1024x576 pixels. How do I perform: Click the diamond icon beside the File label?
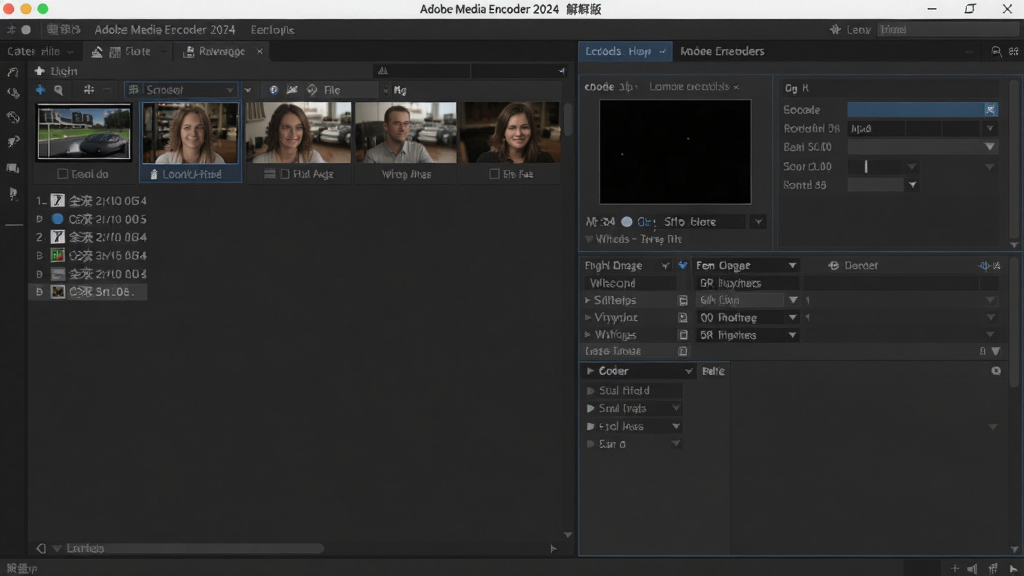pyautogui.click(x=312, y=89)
